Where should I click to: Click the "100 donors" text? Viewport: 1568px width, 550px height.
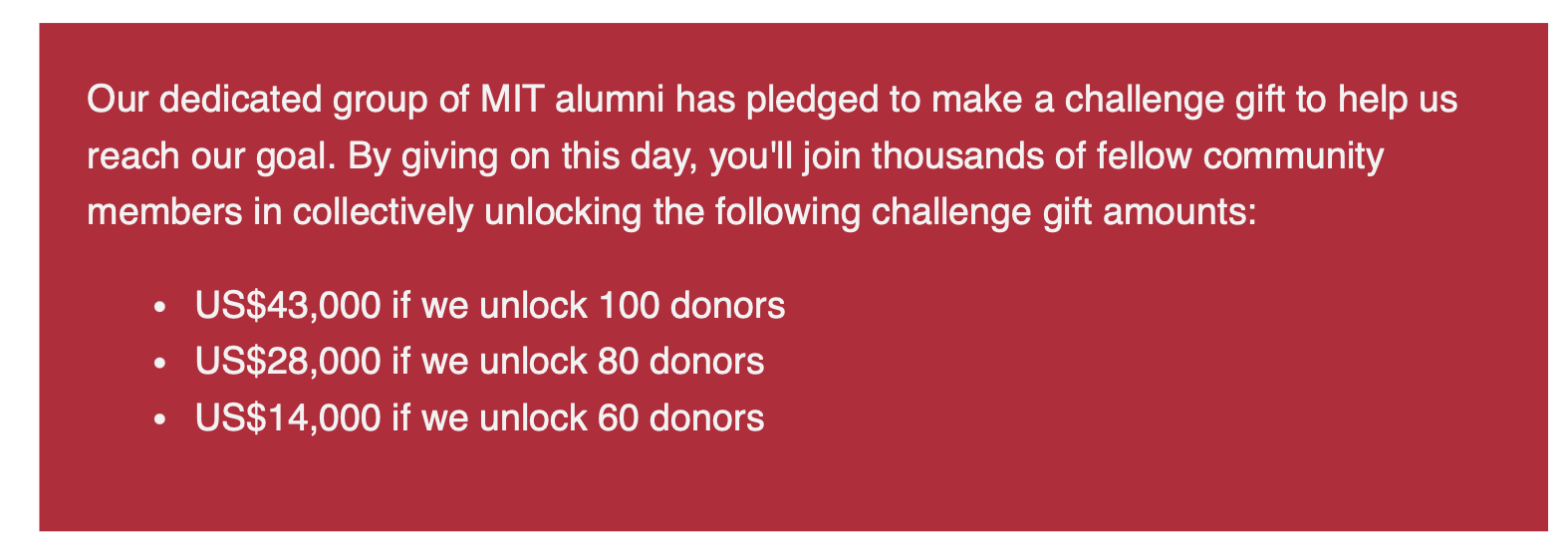pyautogui.click(x=692, y=305)
